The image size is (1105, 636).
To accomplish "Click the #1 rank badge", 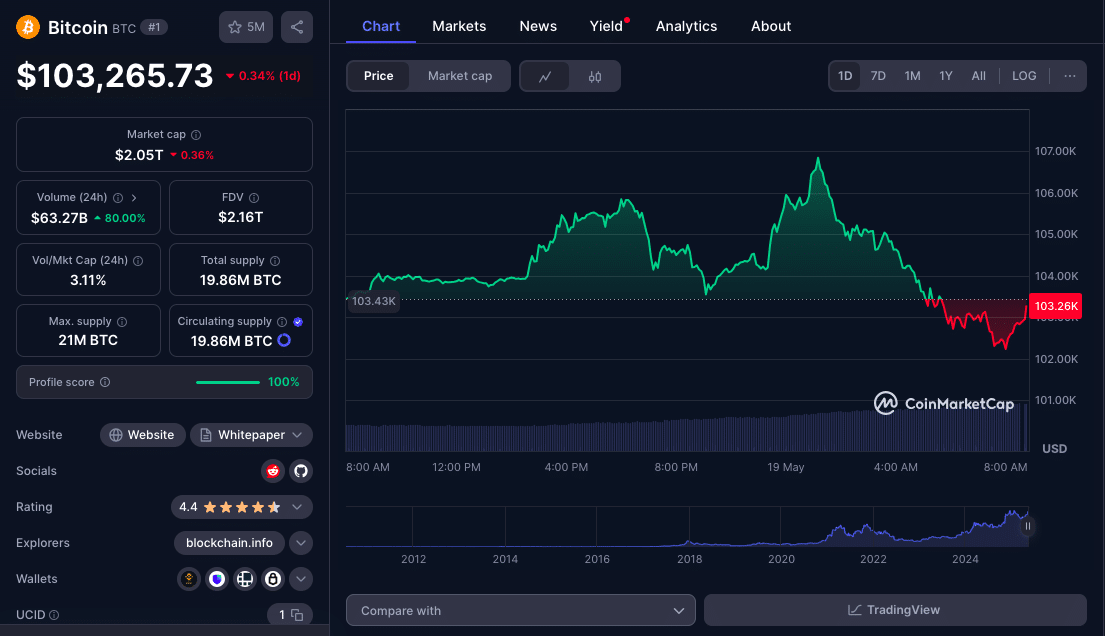I will (154, 27).
